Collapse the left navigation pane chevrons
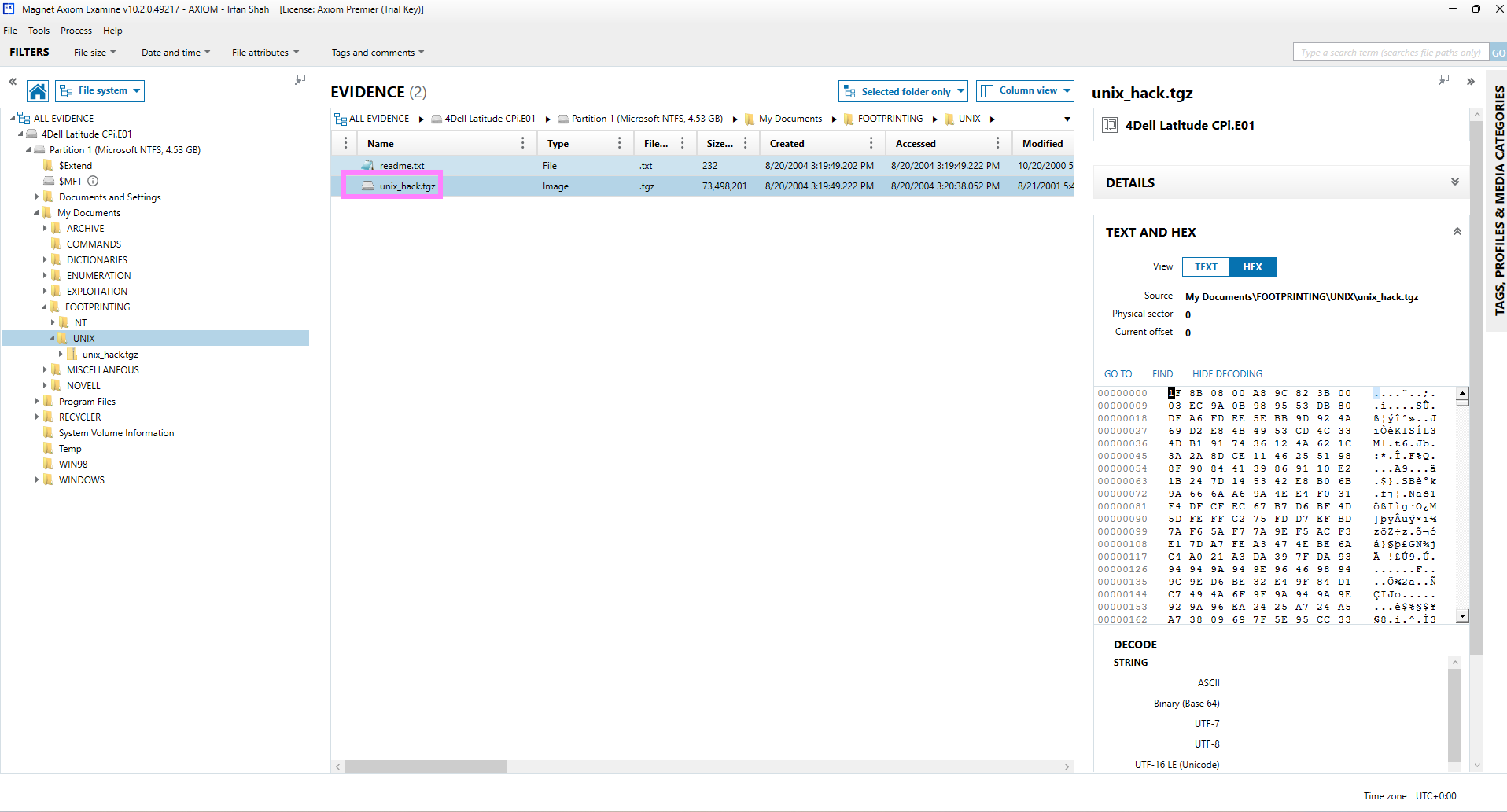The image size is (1507, 812). click(x=13, y=81)
